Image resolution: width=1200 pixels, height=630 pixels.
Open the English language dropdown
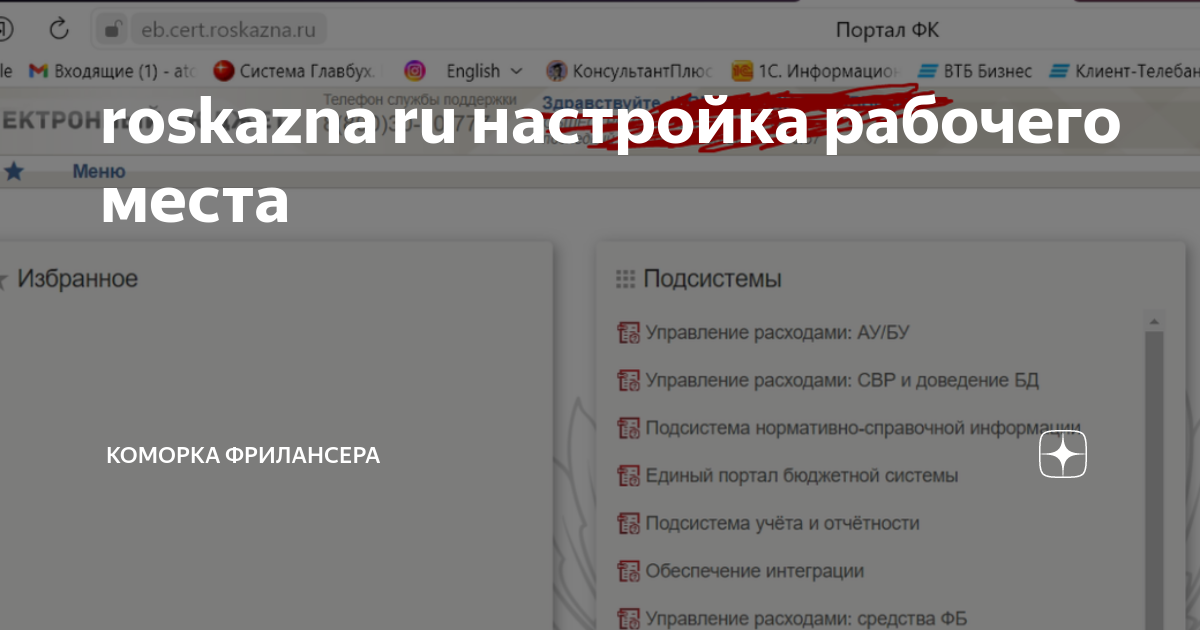click(484, 71)
